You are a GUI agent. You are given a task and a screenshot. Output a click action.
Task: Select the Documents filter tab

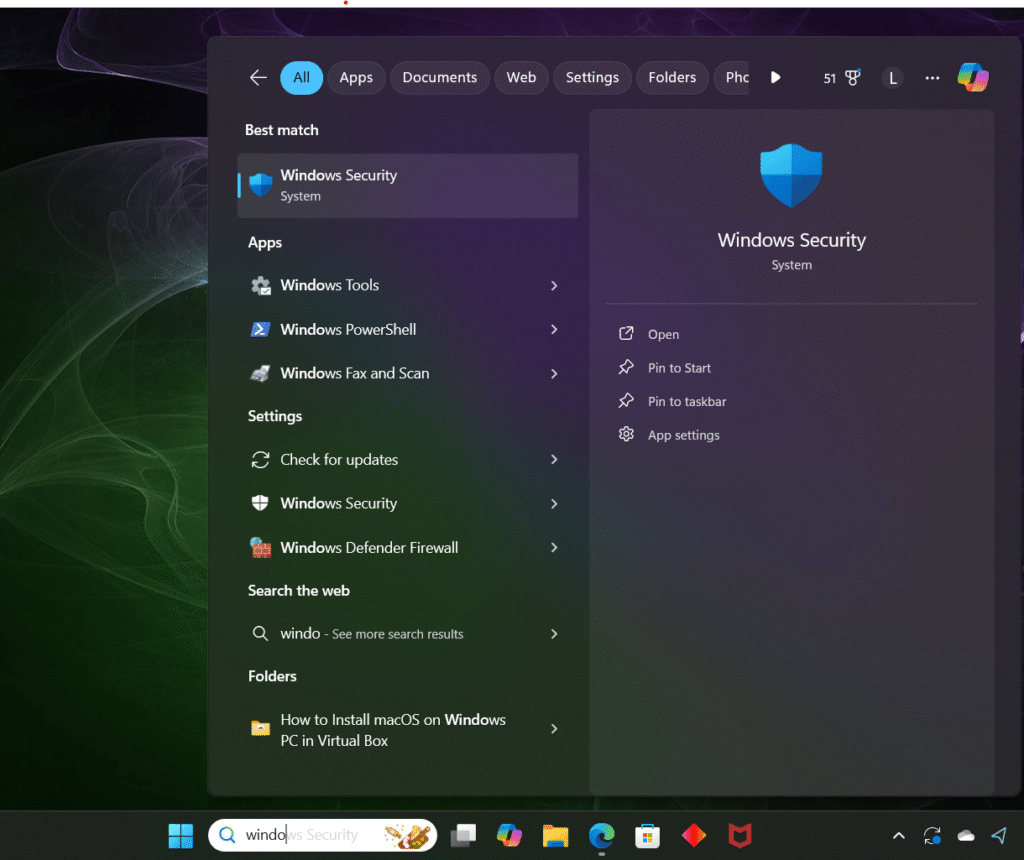click(440, 78)
